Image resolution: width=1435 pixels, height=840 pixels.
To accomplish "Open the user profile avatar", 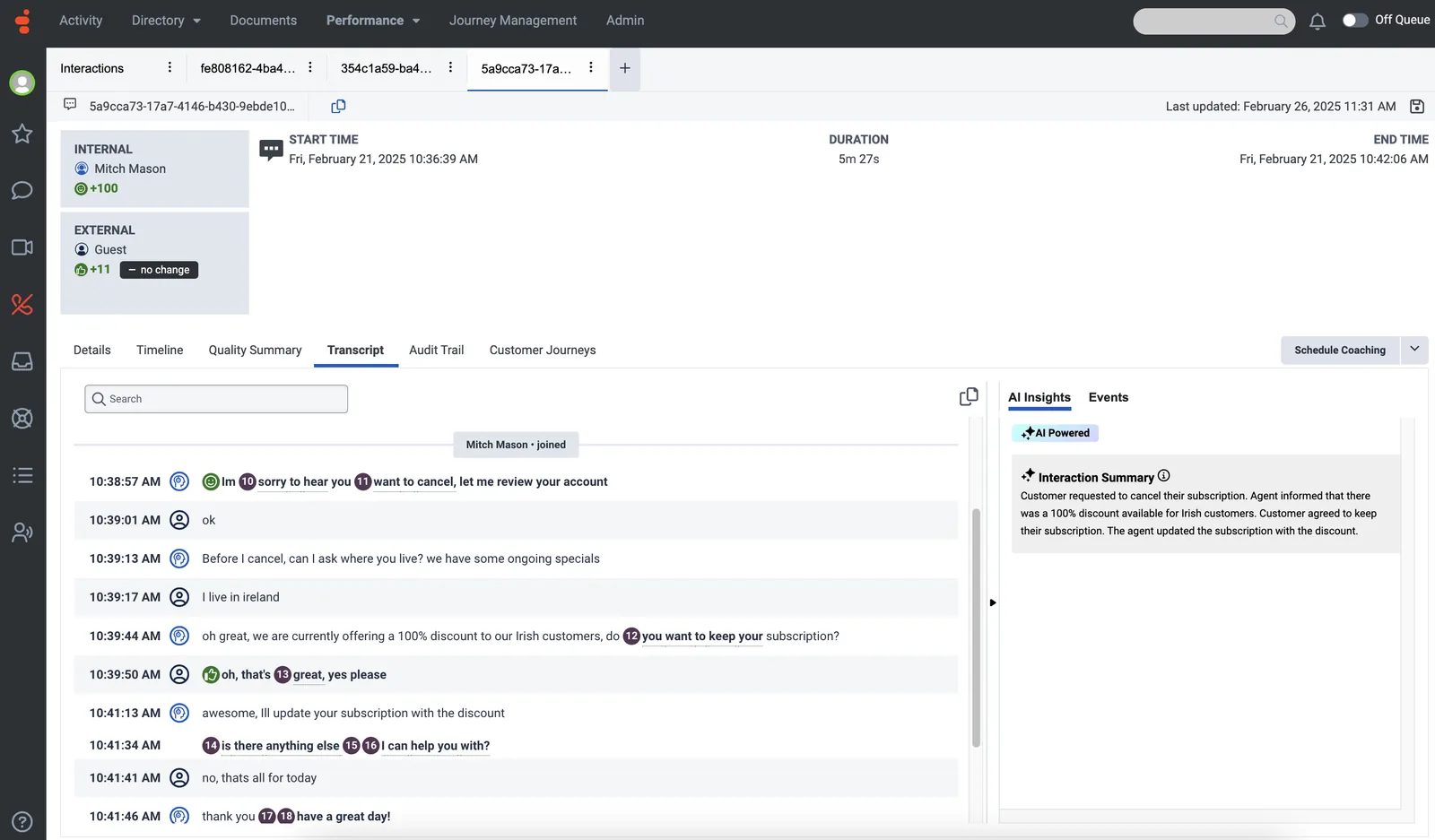I will [x=22, y=82].
